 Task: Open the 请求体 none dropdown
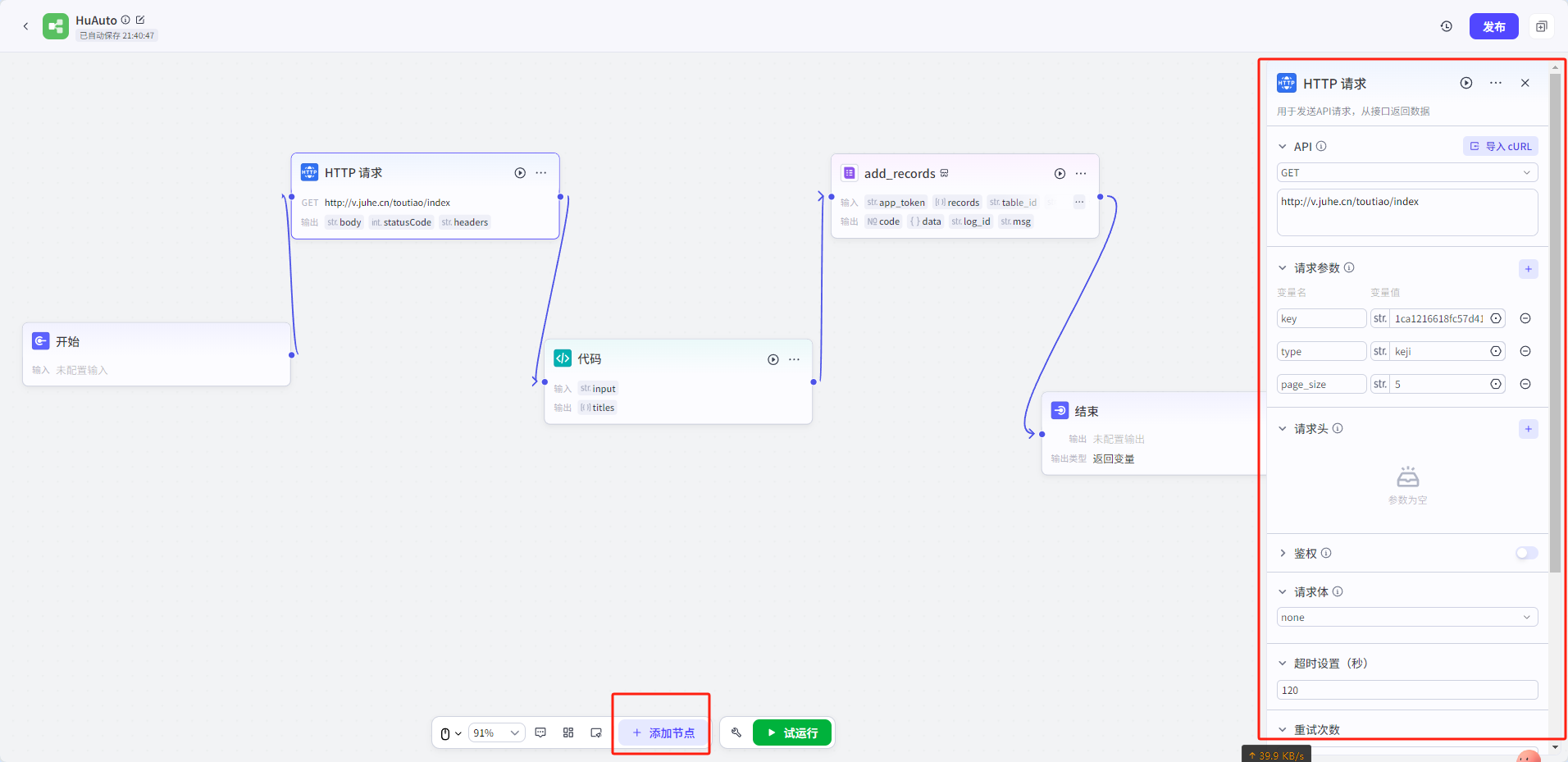1406,618
